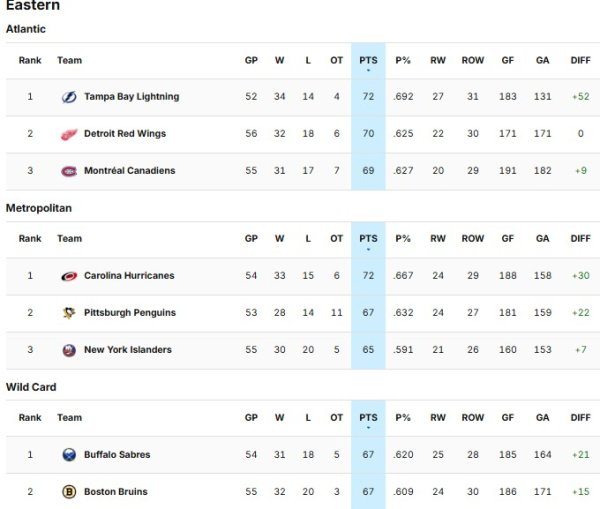Click the New York Islanders logo
Screen dimensions: 600x509
[x=69, y=350]
